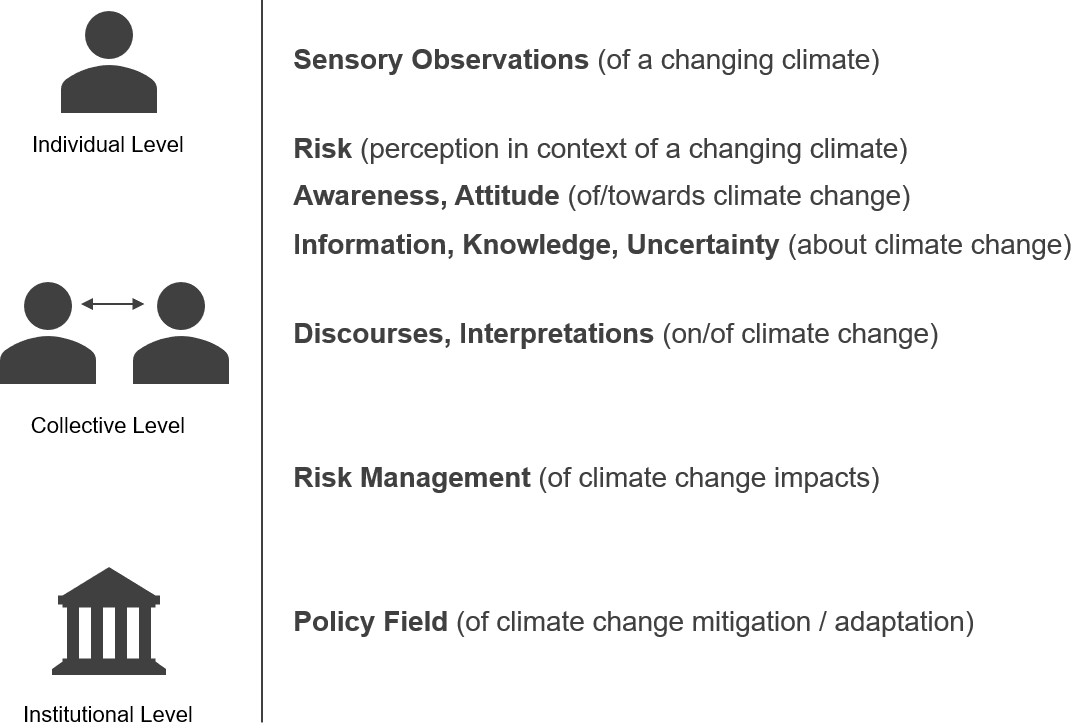
Task: Click the bold 'Awareness, Attitude' text
Action: (x=426, y=196)
